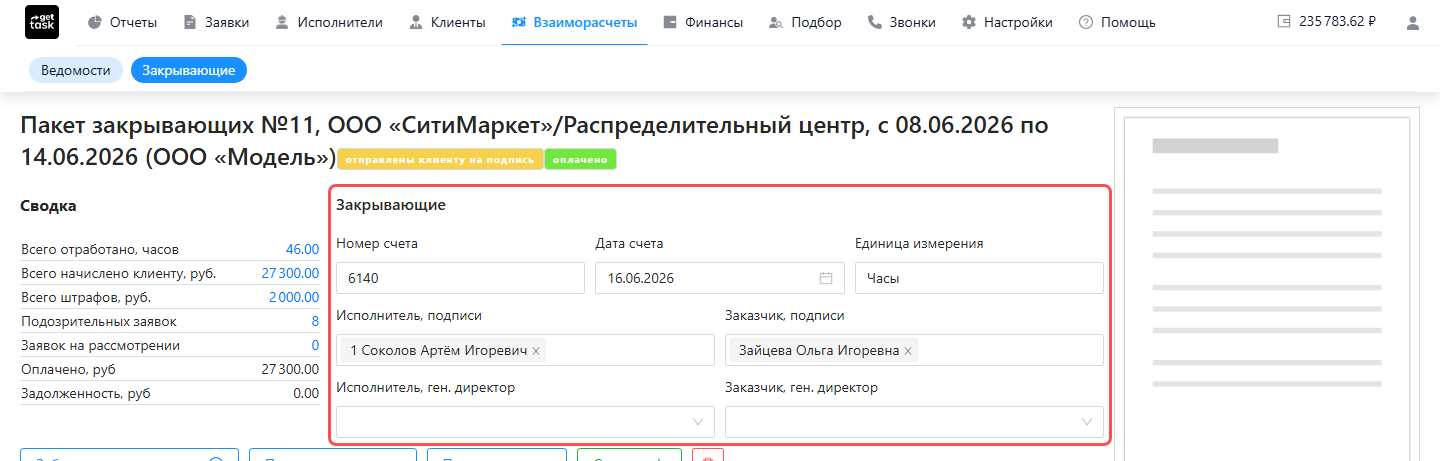Image resolution: width=1440 pixels, height=461 pixels.
Task: Click the Единица измерения field Часы
Action: (x=979, y=278)
